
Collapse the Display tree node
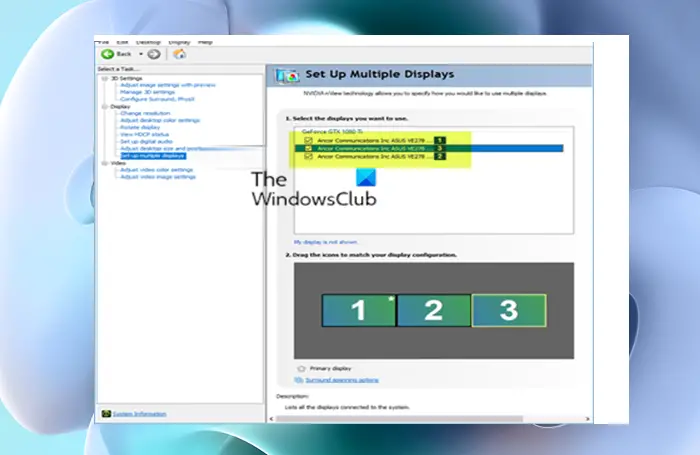105,107
